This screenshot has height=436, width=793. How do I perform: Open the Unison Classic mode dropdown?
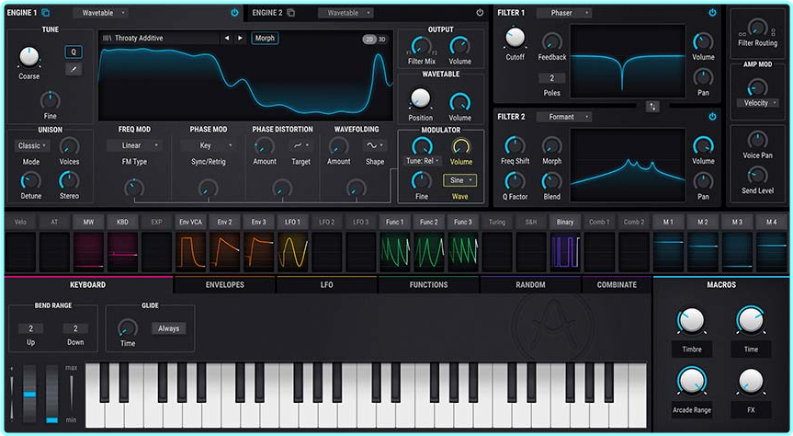(31, 146)
